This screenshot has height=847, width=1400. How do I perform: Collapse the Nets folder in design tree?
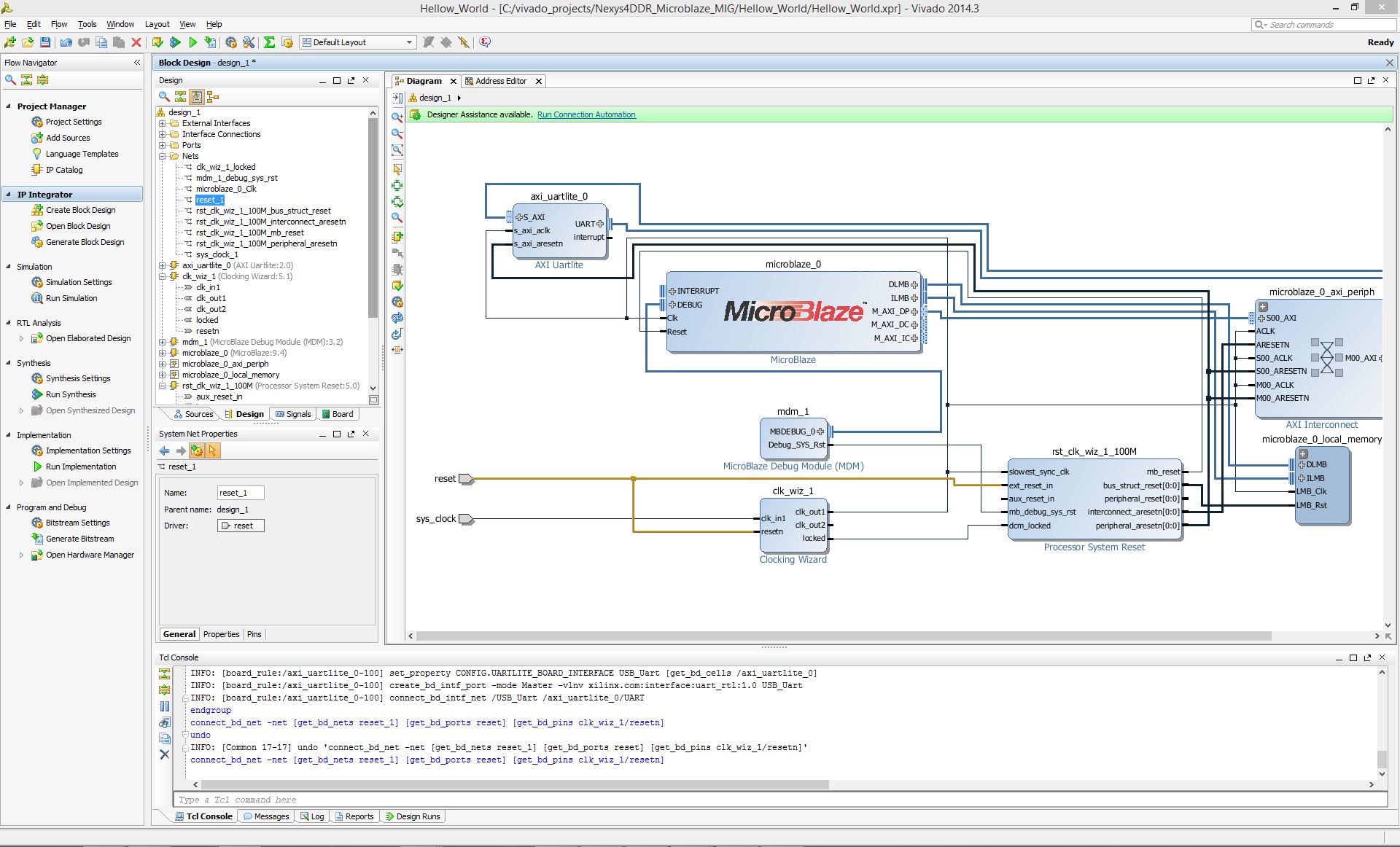pyautogui.click(x=163, y=156)
